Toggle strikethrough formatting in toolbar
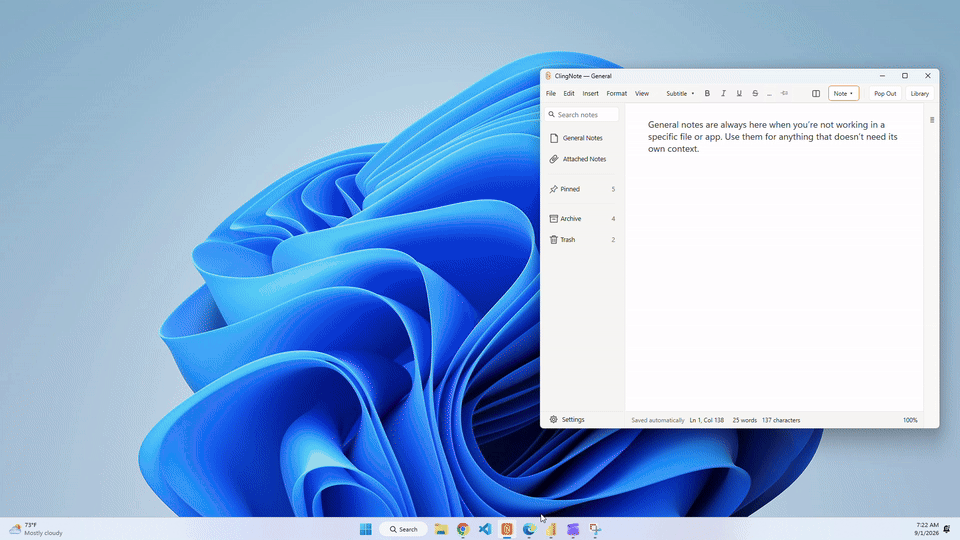The width and height of the screenshot is (960, 540). click(x=755, y=94)
